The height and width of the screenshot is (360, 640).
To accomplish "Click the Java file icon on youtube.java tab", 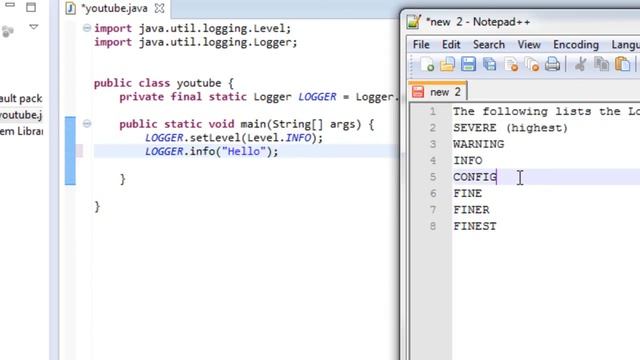I will (70, 8).
